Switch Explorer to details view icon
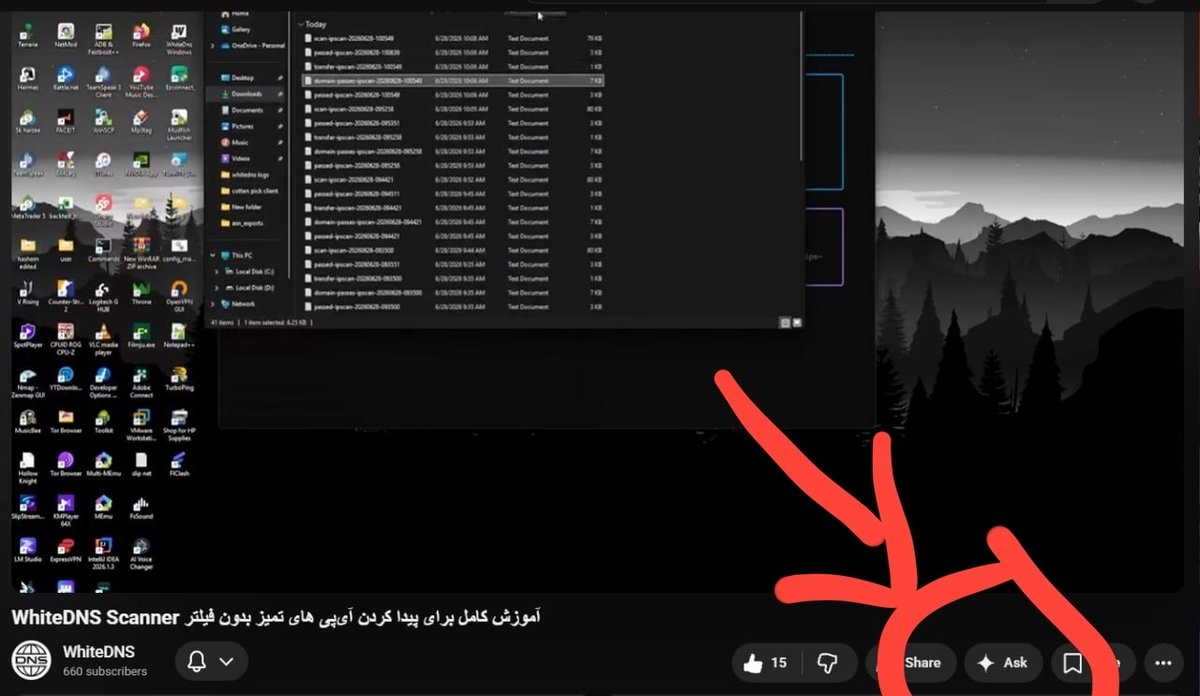 tap(784, 322)
